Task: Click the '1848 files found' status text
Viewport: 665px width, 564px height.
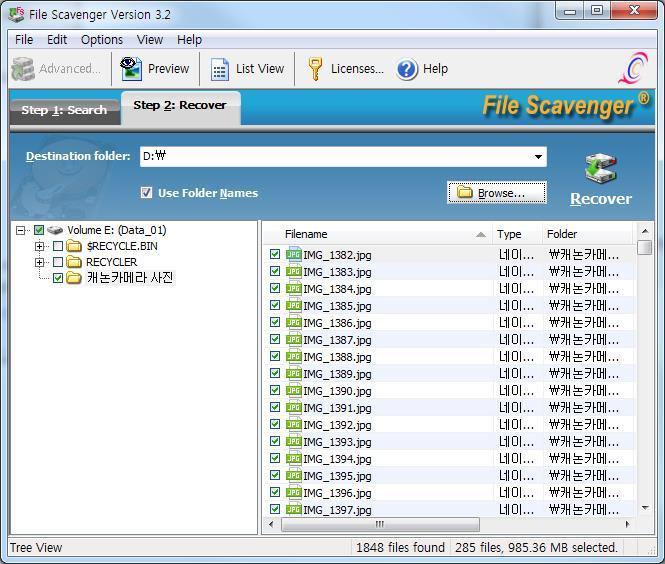Action: (x=400, y=547)
